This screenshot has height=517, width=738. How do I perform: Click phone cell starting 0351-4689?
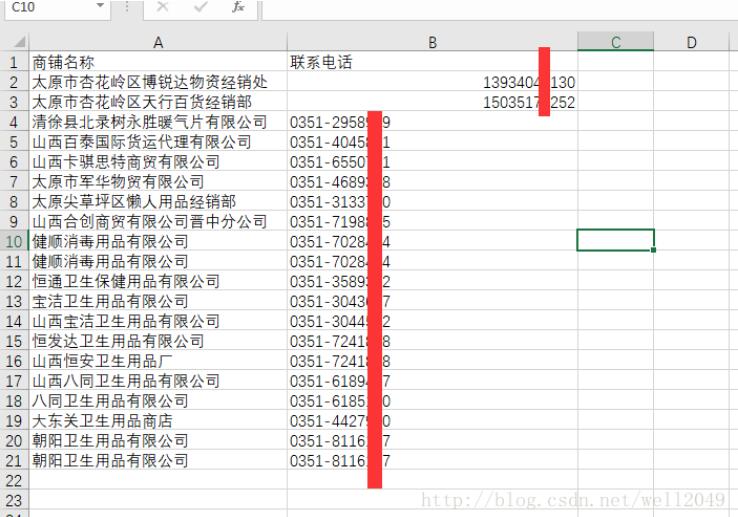point(433,181)
